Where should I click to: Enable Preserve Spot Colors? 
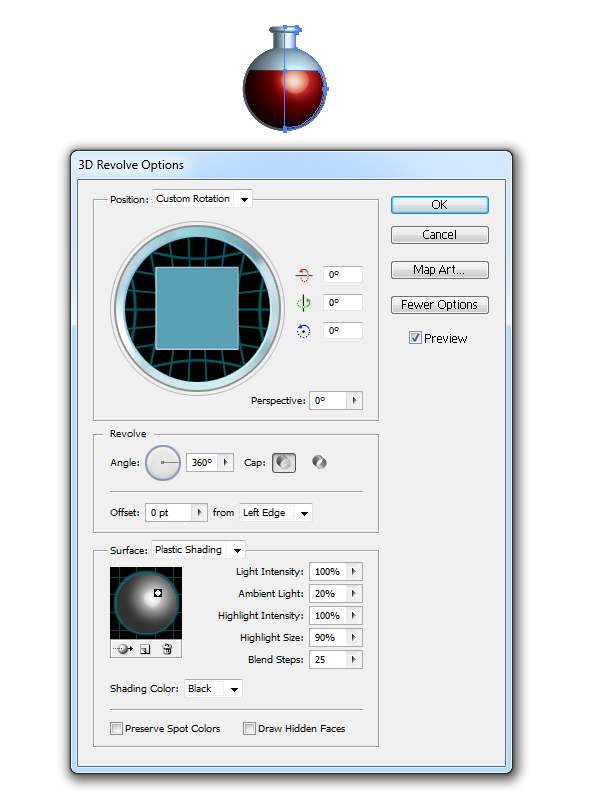pyautogui.click(x=117, y=728)
